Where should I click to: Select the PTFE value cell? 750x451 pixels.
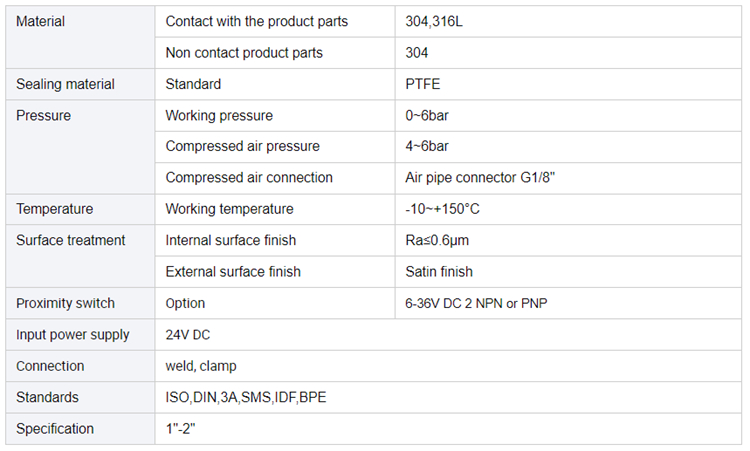[x=568, y=84]
